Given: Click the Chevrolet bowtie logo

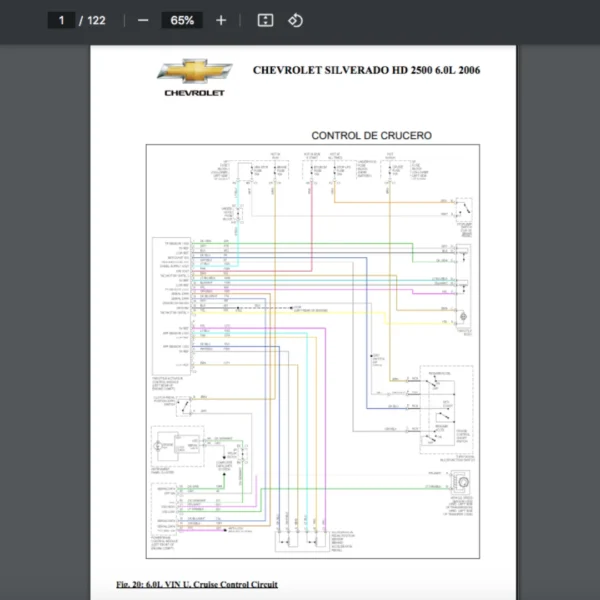Looking at the screenshot, I should coord(194,72).
